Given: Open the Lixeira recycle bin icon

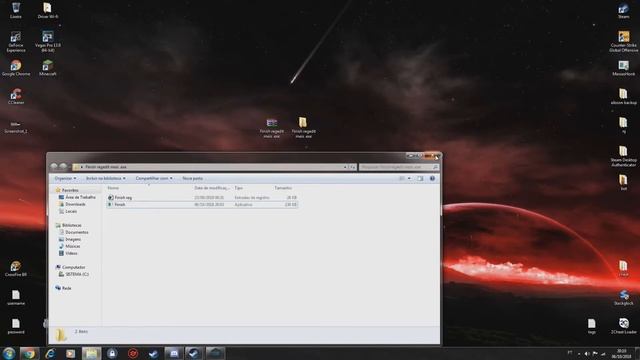Looking at the screenshot, I should [x=16, y=10].
